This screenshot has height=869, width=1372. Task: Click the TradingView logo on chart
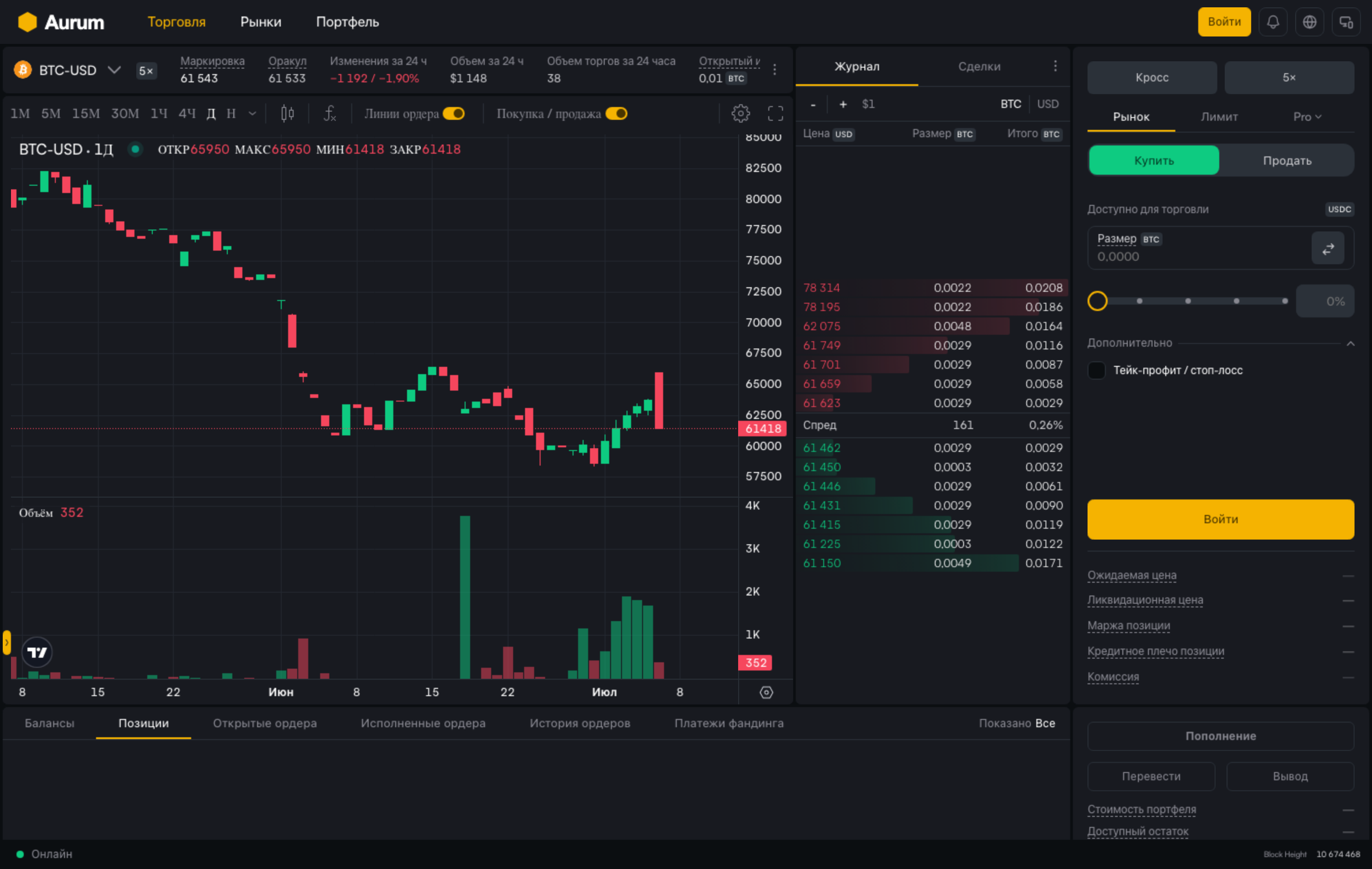point(37,652)
